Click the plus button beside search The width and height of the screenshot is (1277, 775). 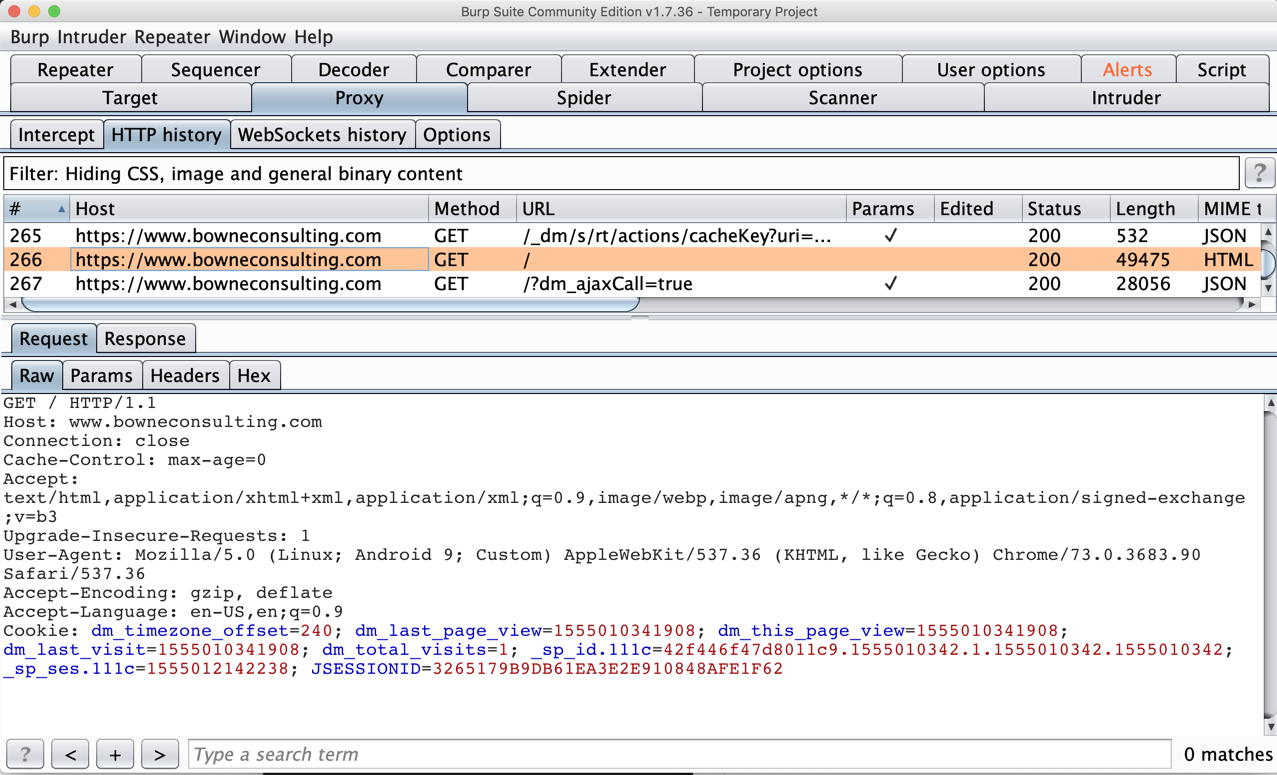click(115, 754)
